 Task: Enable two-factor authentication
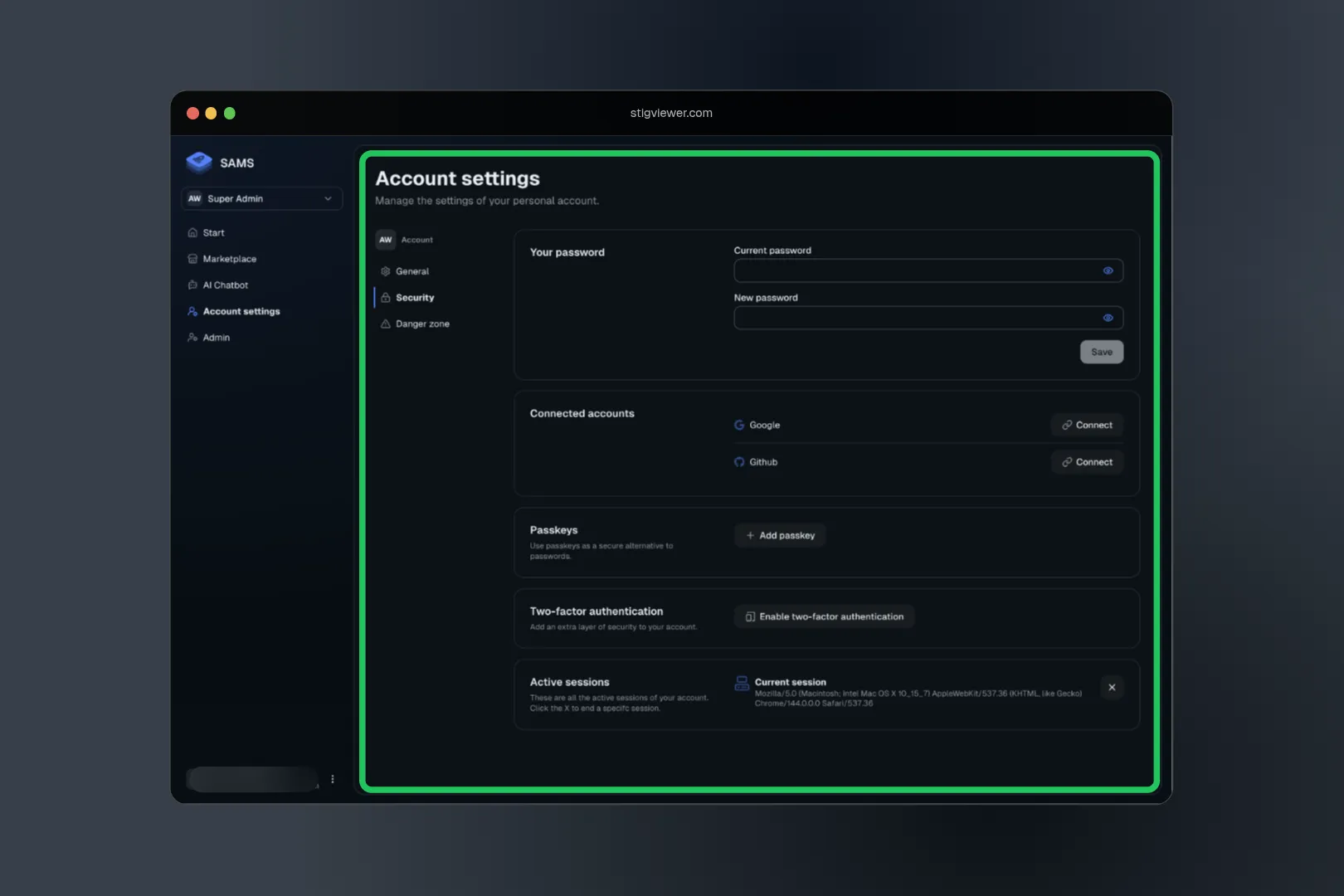click(823, 616)
